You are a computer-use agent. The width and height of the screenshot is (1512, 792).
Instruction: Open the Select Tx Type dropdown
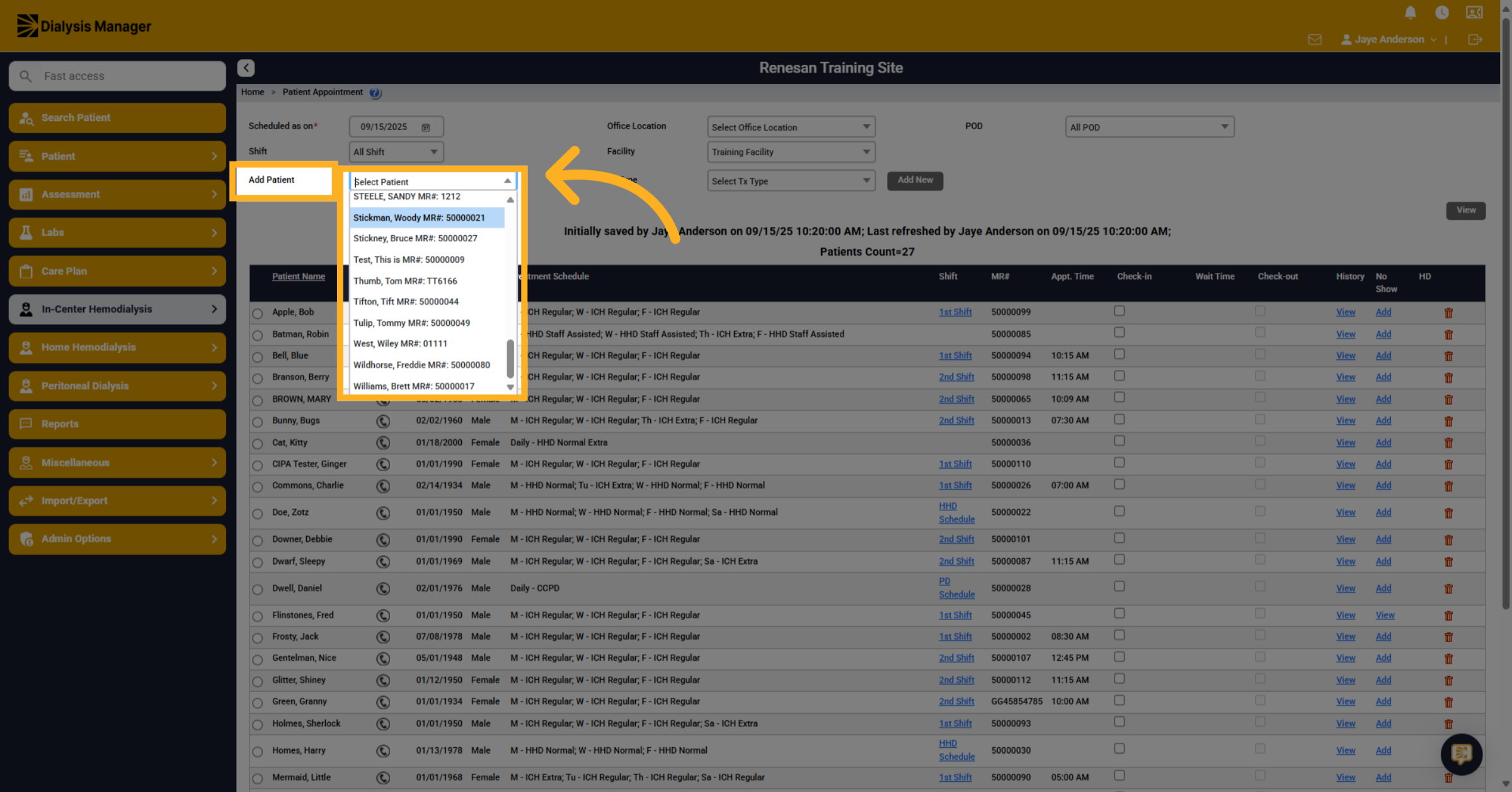(791, 181)
